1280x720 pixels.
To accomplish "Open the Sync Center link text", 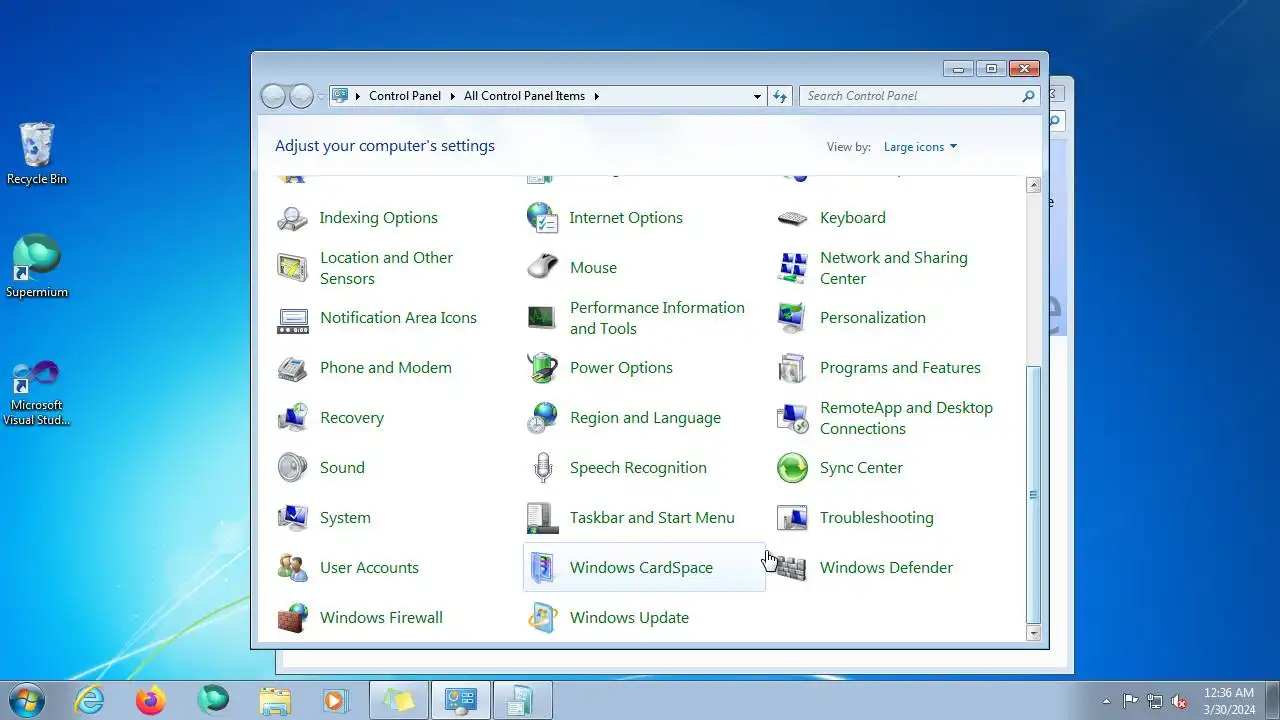I will [861, 468].
